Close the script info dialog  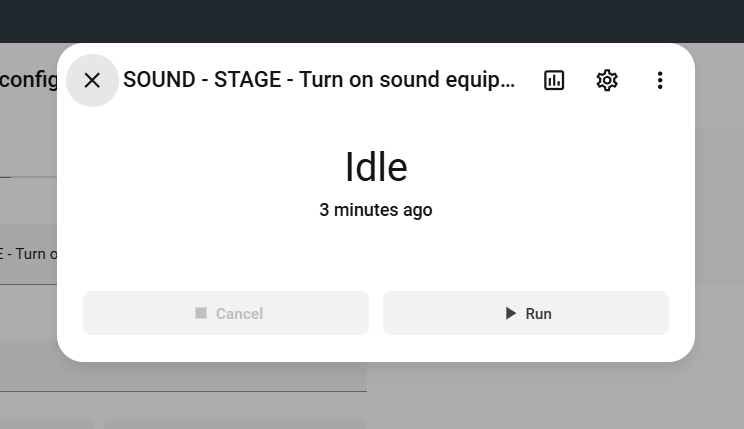pos(92,80)
